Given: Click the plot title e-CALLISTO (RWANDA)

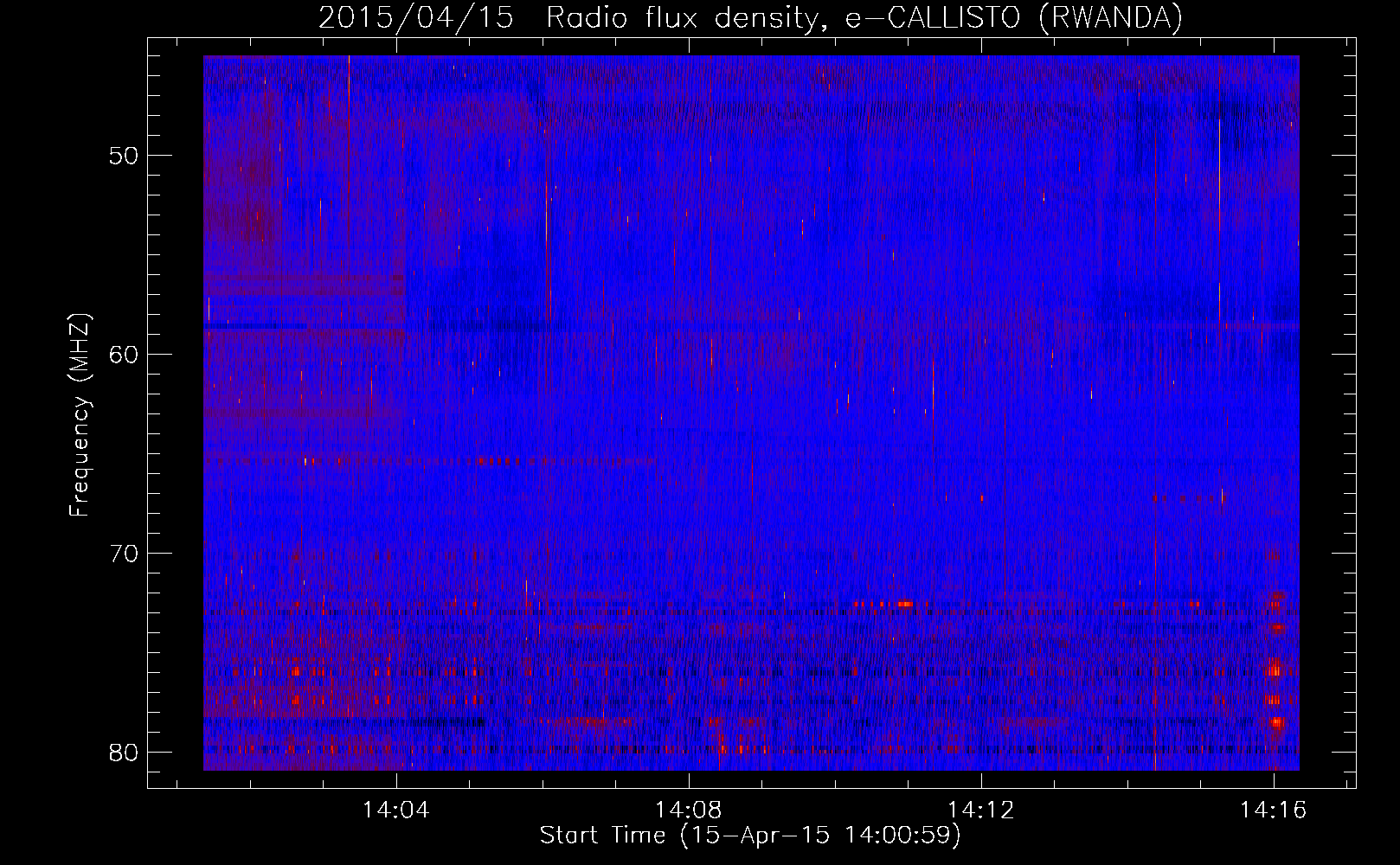Looking at the screenshot, I should coord(750,17).
